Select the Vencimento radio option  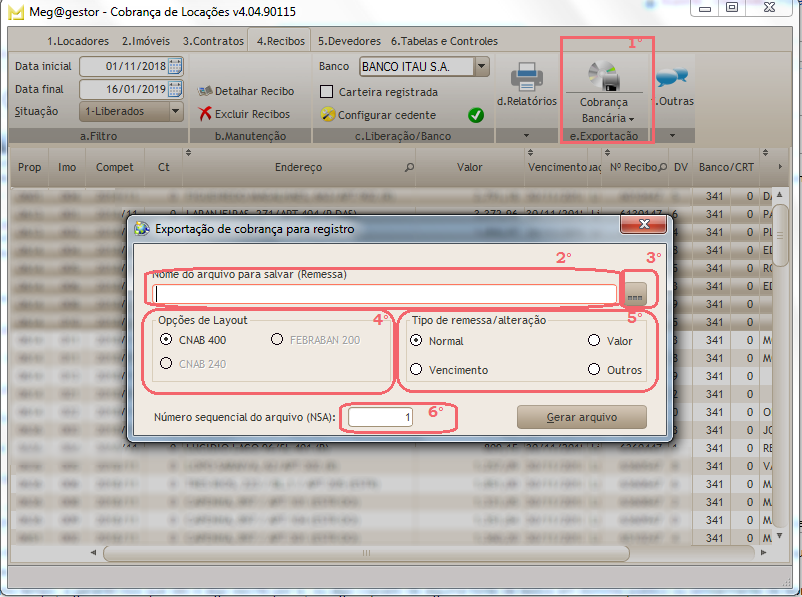(416, 370)
